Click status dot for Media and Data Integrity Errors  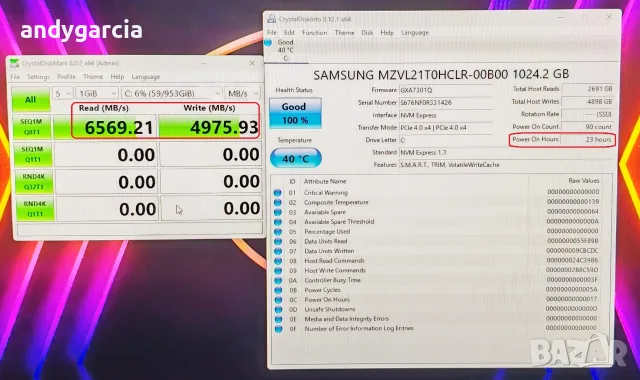point(278,319)
